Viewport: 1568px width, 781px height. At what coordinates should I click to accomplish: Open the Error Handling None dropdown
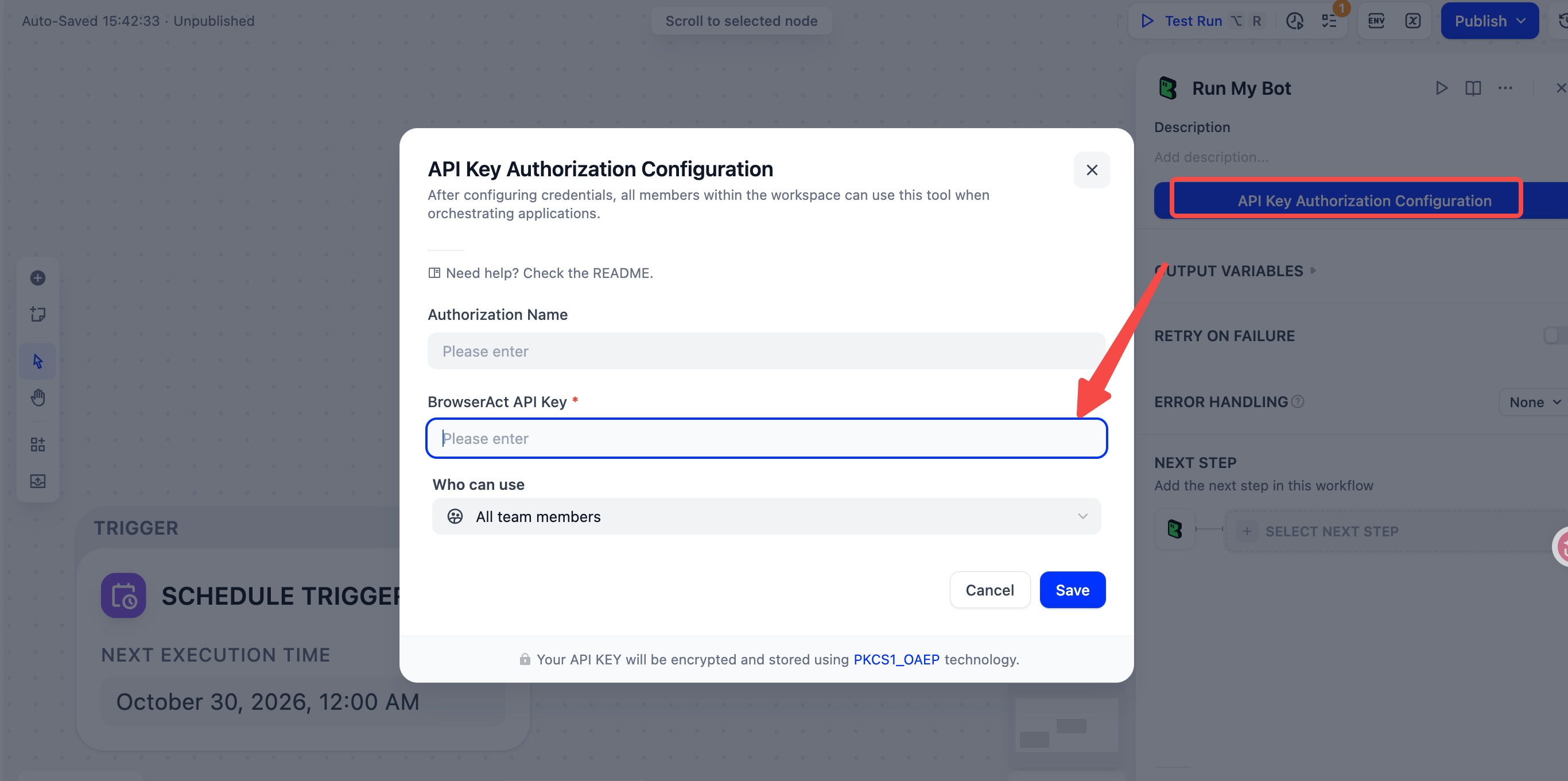(x=1534, y=402)
